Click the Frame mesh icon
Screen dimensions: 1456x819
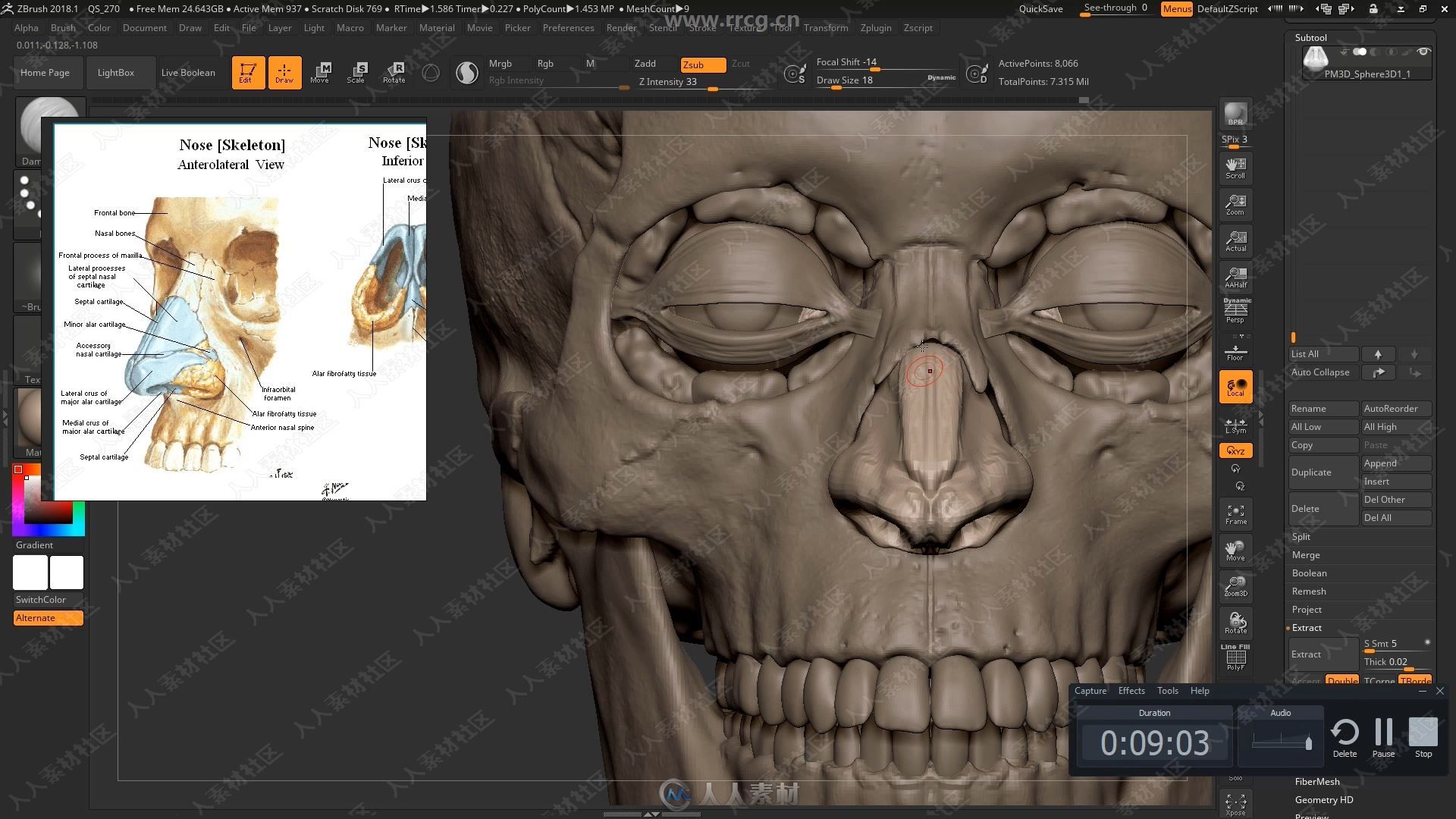click(1235, 514)
